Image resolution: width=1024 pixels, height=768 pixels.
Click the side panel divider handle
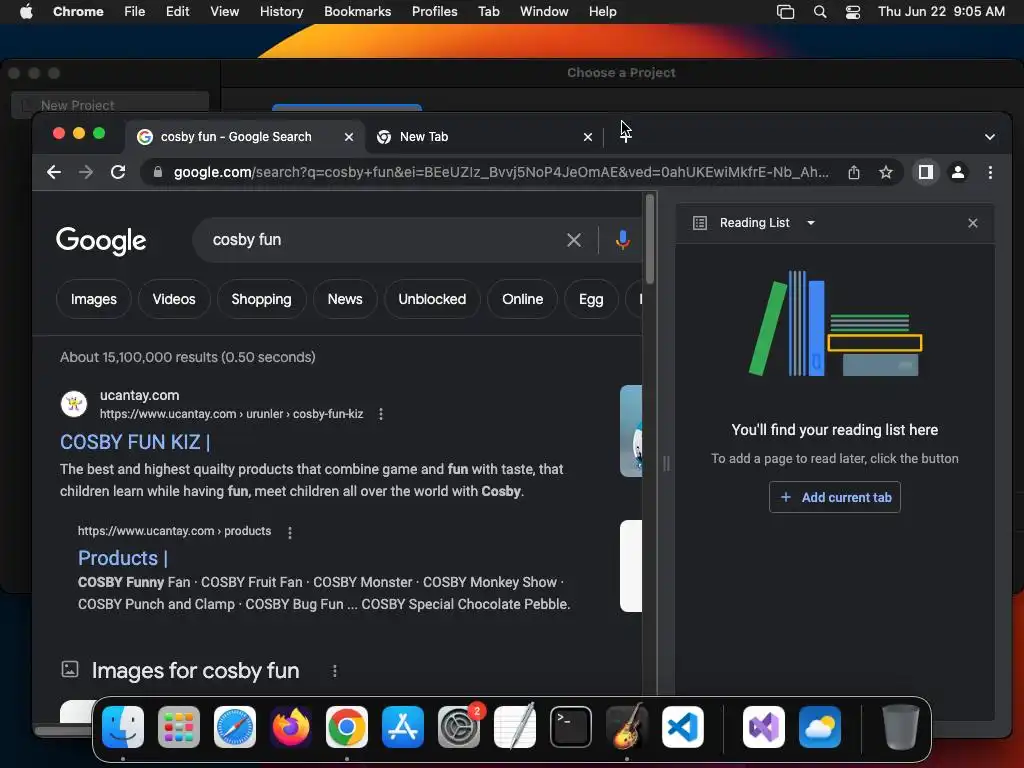[666, 464]
